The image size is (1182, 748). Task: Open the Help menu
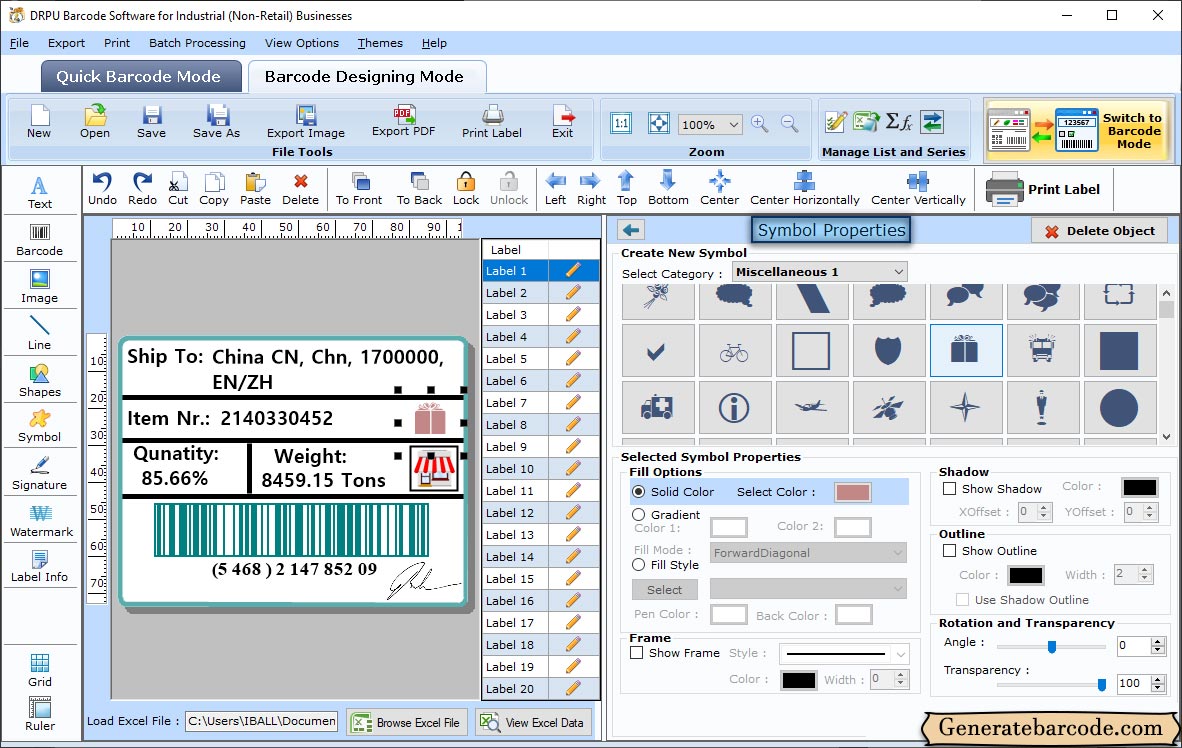[434, 43]
